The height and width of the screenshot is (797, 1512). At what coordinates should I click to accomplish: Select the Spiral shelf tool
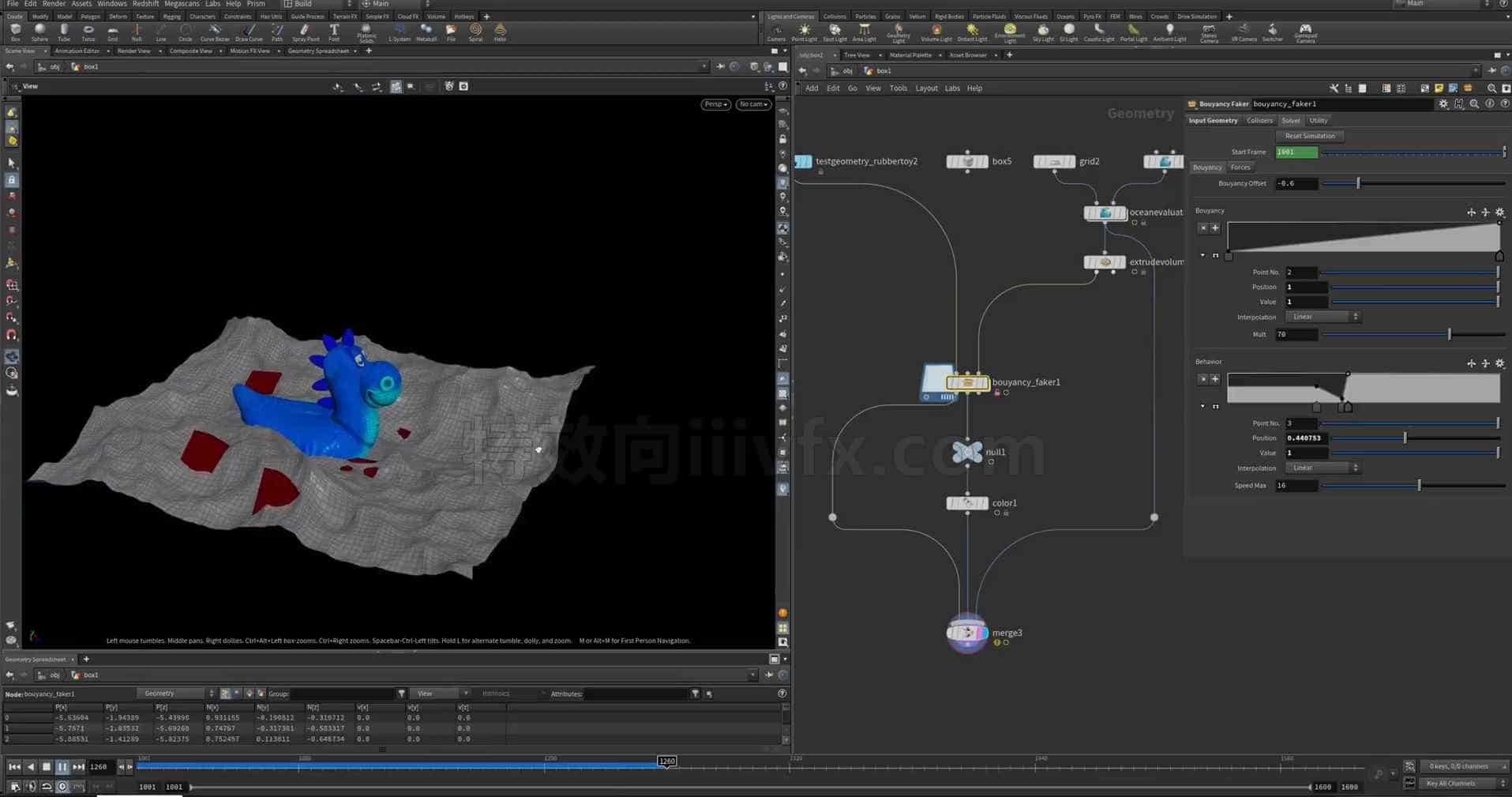pos(475,32)
